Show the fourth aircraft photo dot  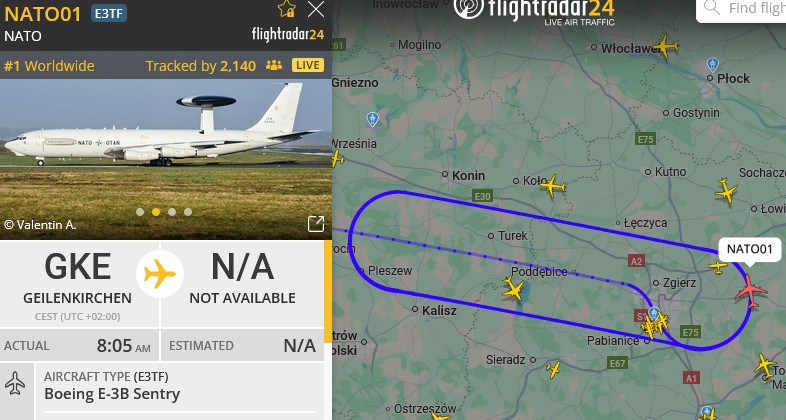click(x=188, y=212)
